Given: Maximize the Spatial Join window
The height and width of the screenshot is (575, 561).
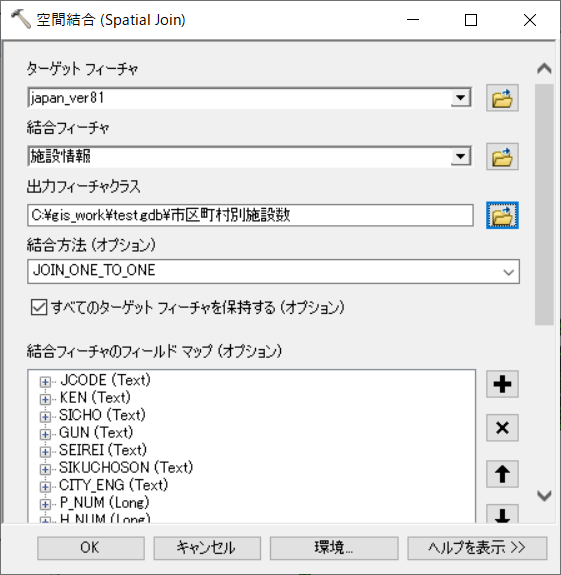Looking at the screenshot, I should tap(471, 20).
